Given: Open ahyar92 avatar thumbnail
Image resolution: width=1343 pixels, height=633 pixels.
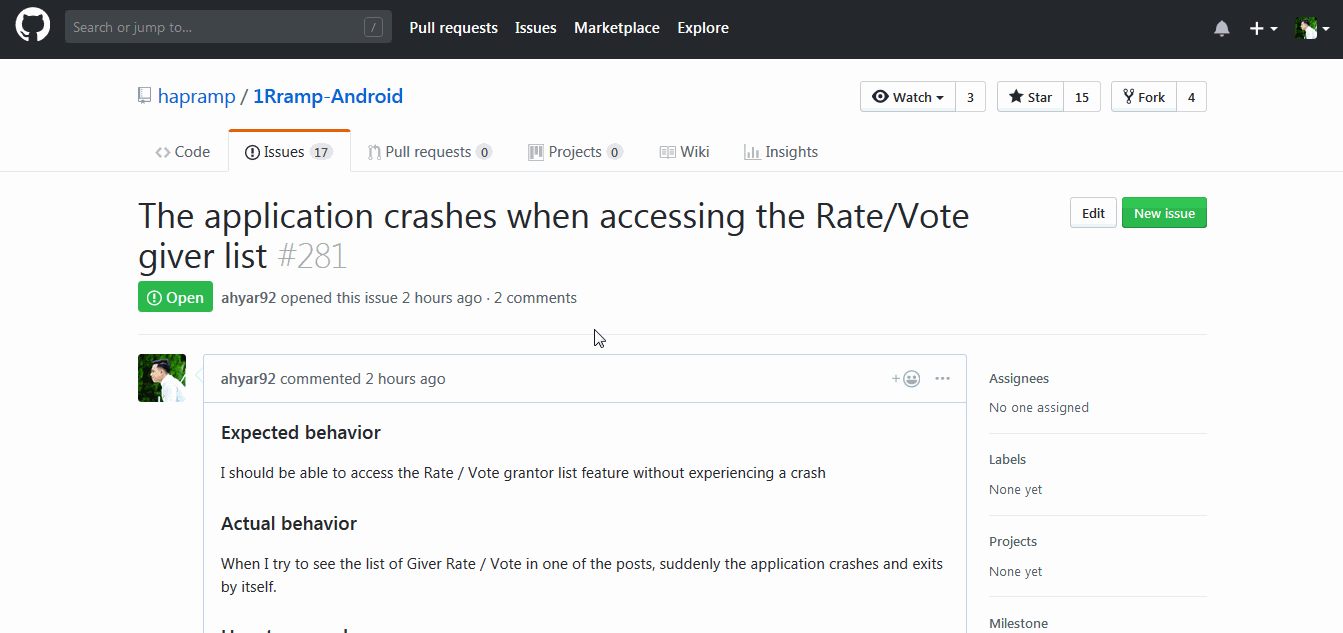Looking at the screenshot, I should 162,378.
